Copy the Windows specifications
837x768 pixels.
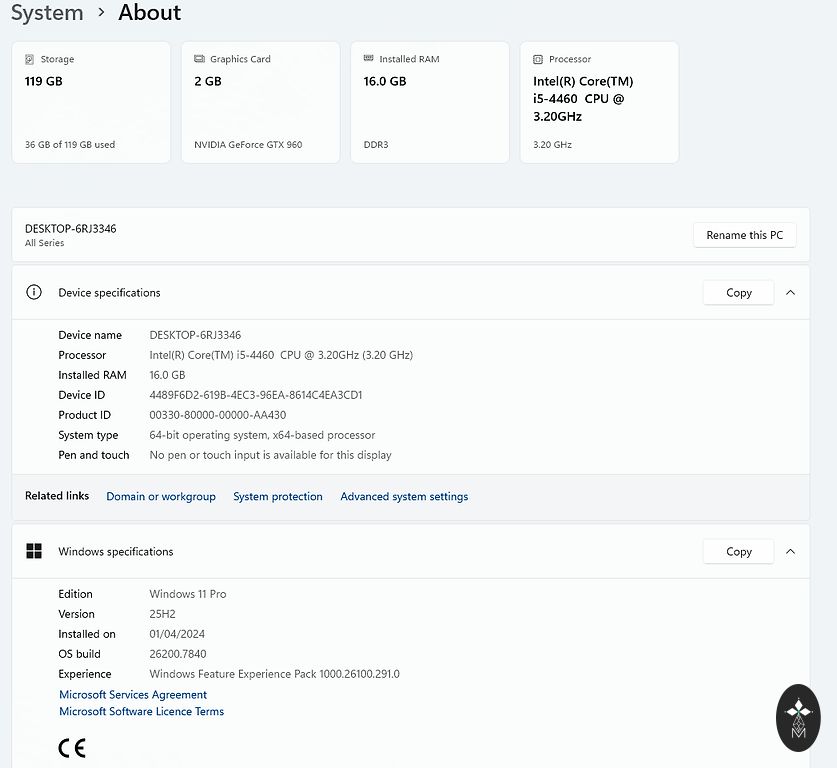coord(738,552)
